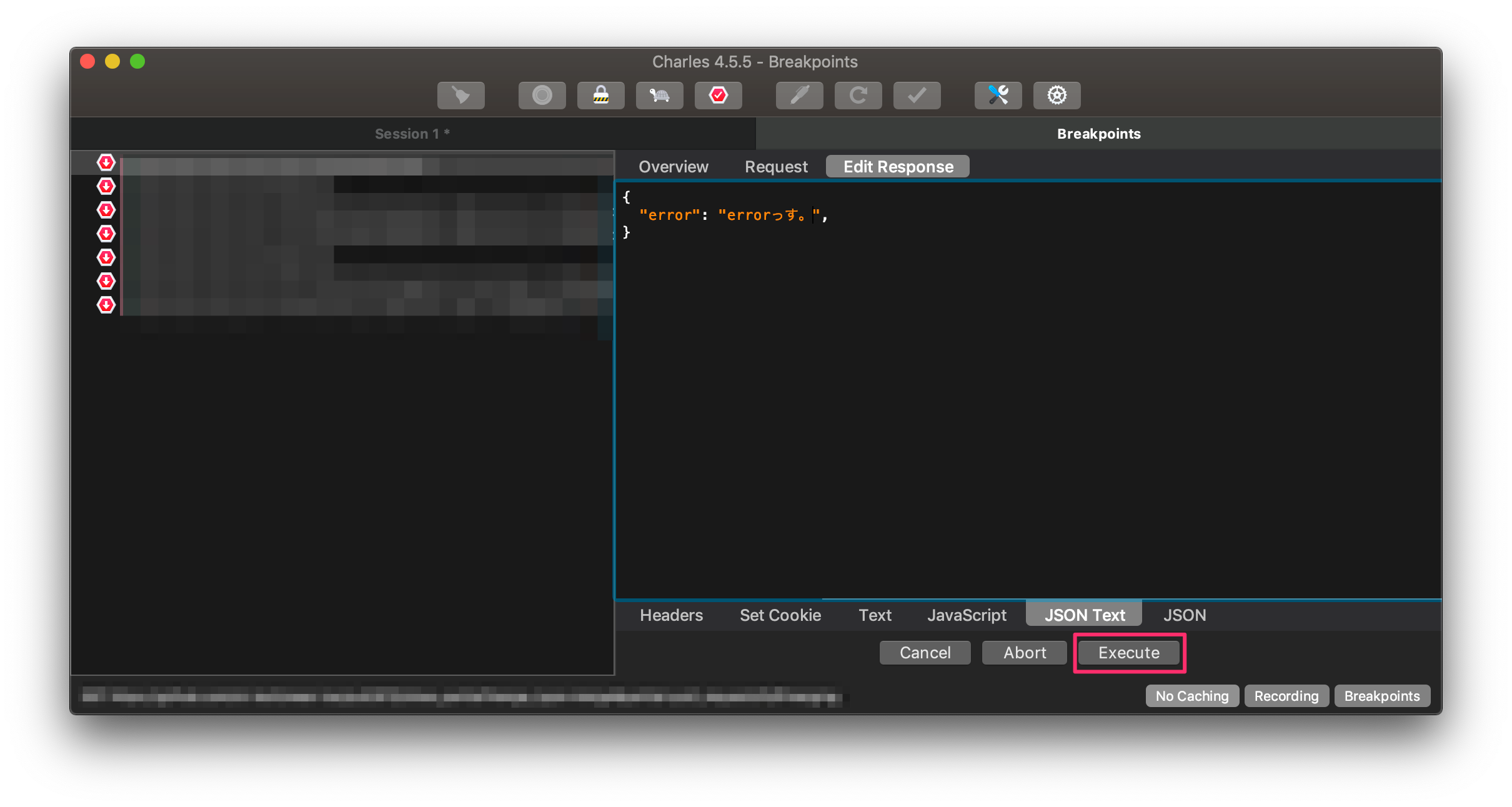Show the JavaScript view
This screenshot has height=807, width=1512.
pyautogui.click(x=967, y=615)
